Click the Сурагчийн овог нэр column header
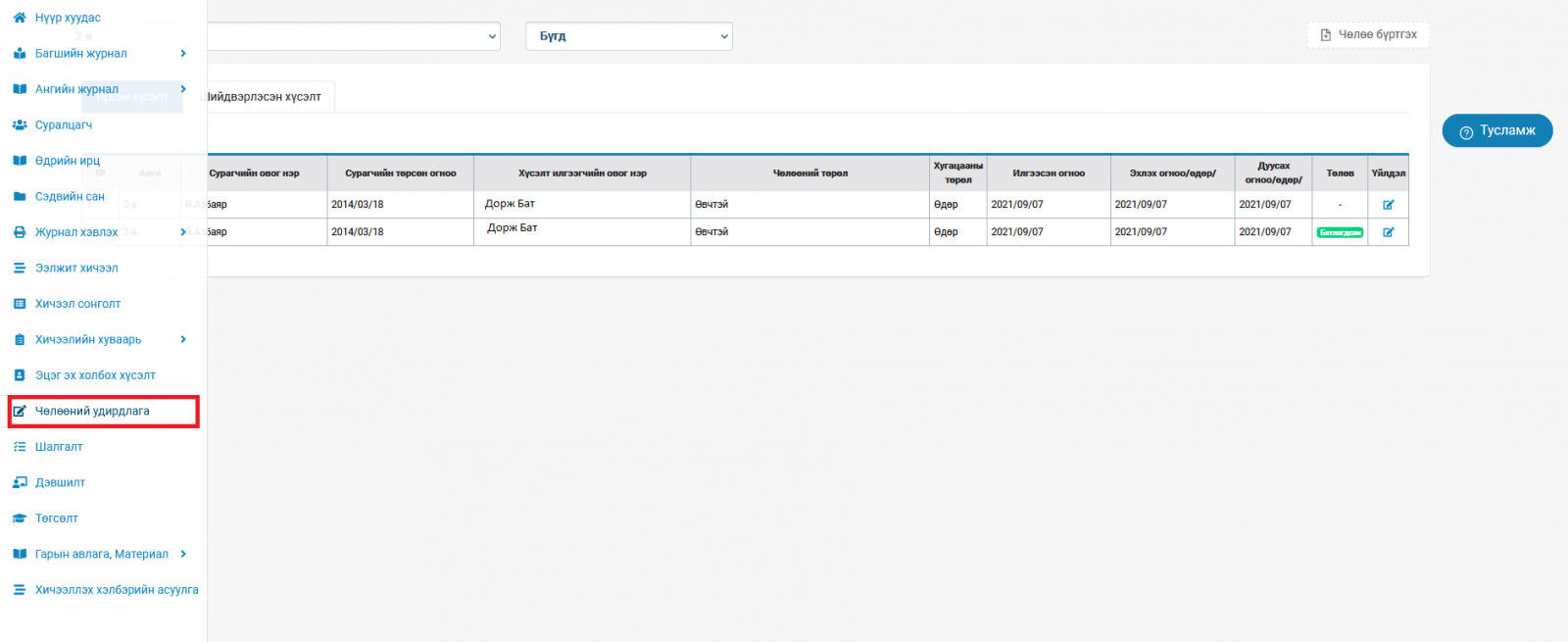This screenshot has width=1568, height=642. (254, 173)
